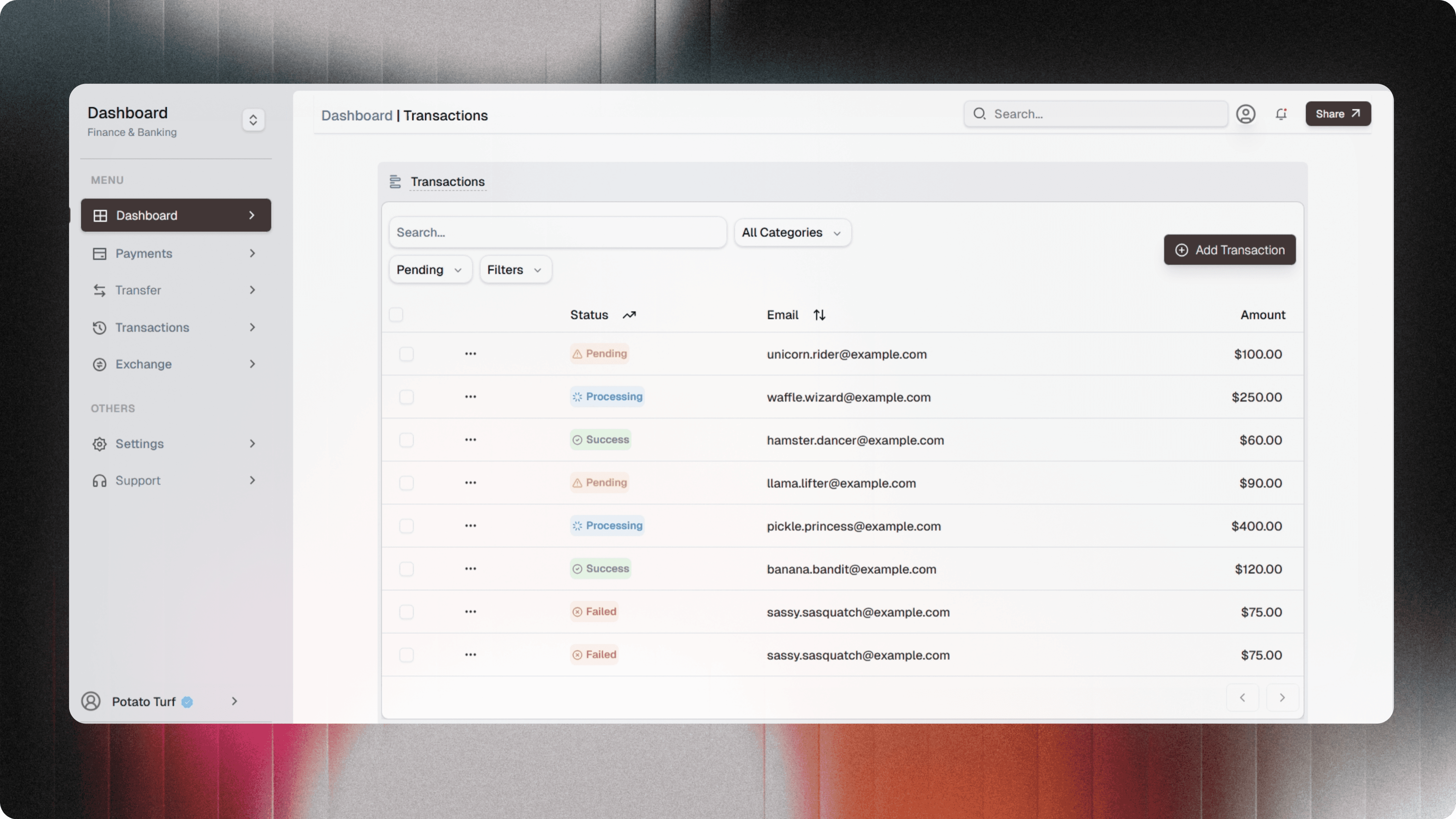Viewport: 1456px width, 819px height.
Task: Click the user account avatar icon
Action: tap(1246, 114)
